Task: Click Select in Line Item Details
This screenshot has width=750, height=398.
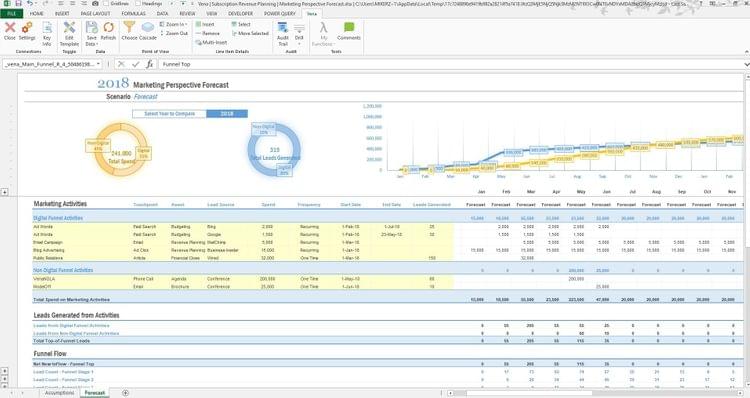Action: coord(241,24)
